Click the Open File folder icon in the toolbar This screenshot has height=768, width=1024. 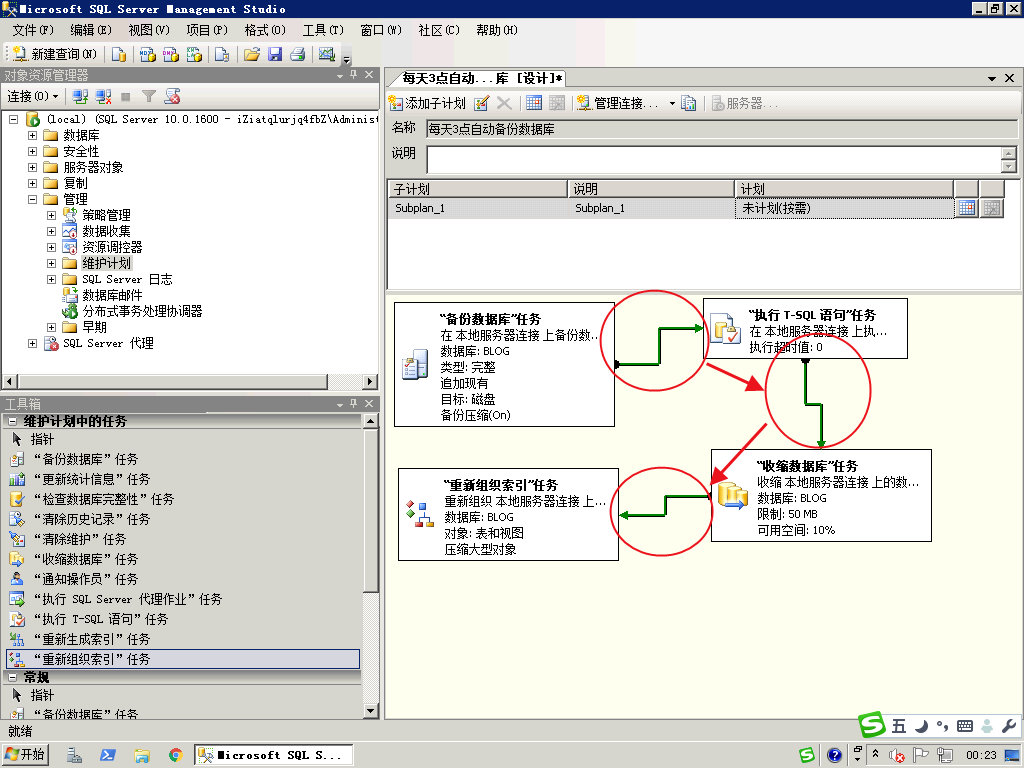click(x=251, y=54)
